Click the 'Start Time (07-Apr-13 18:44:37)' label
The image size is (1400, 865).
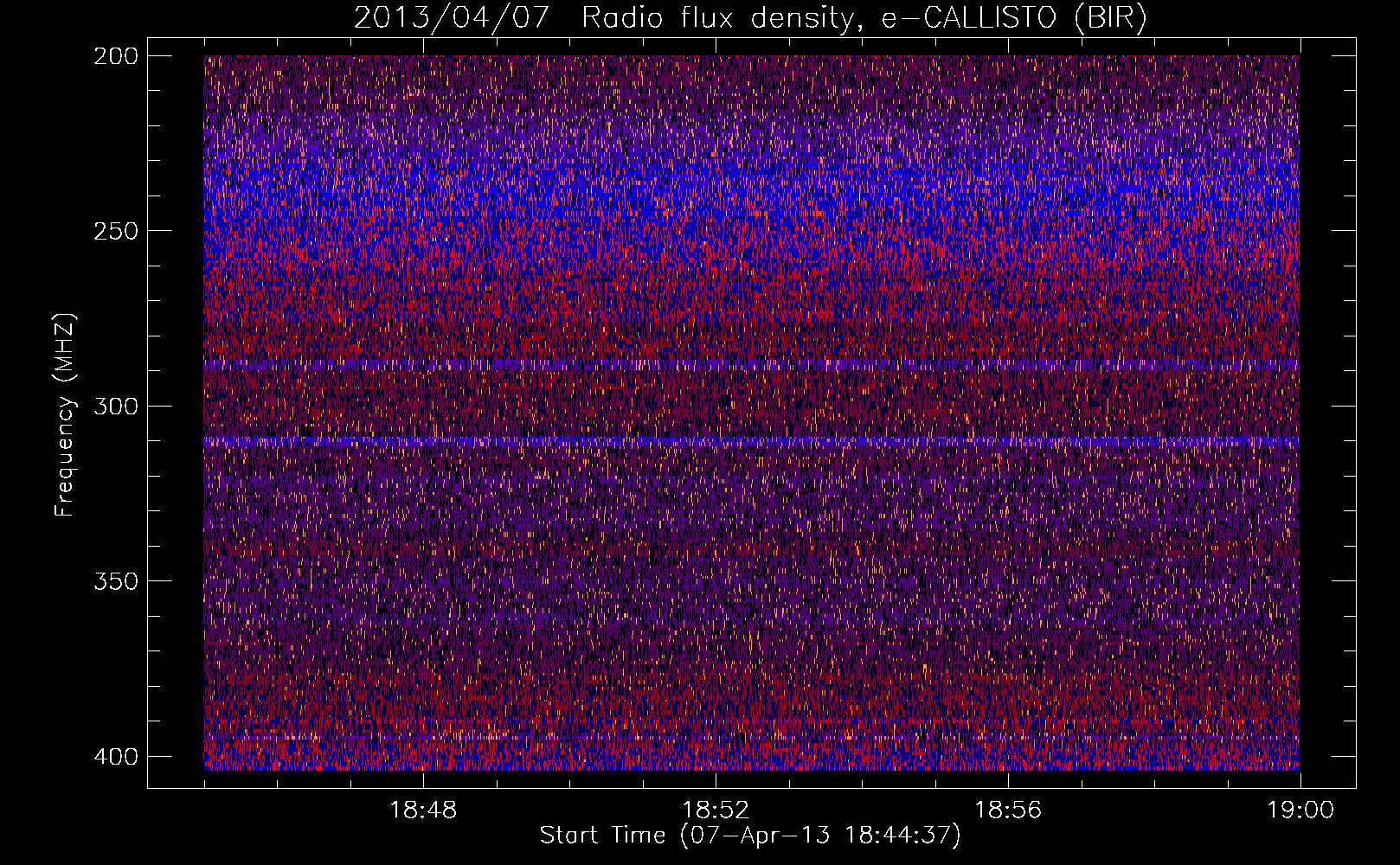point(750,836)
